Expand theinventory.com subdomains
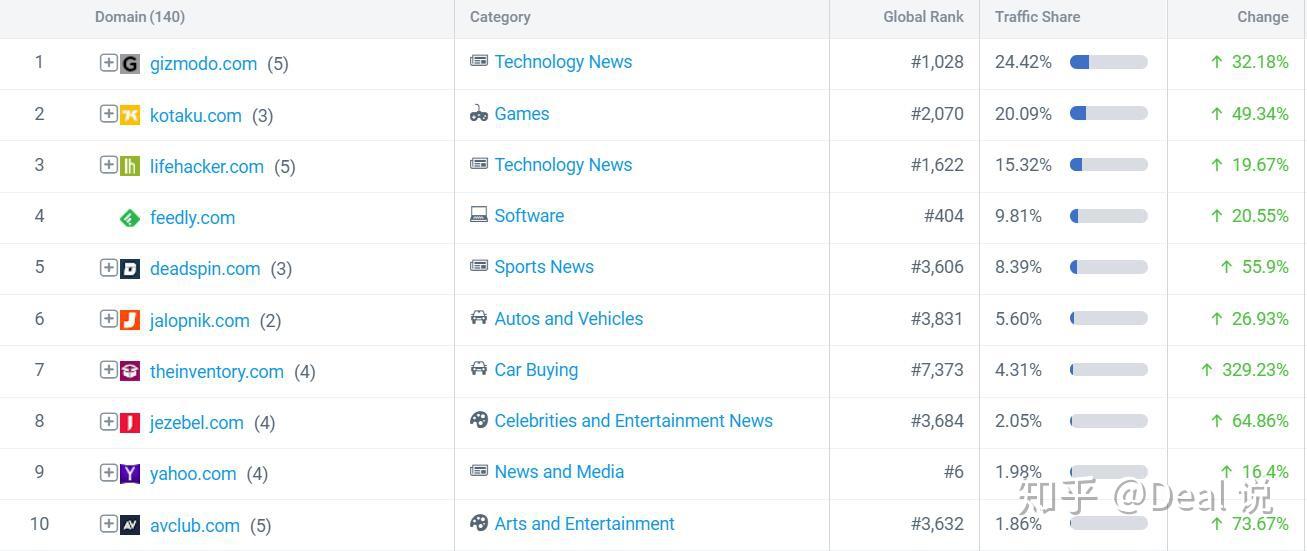This screenshot has height=551, width=1307. pos(108,370)
